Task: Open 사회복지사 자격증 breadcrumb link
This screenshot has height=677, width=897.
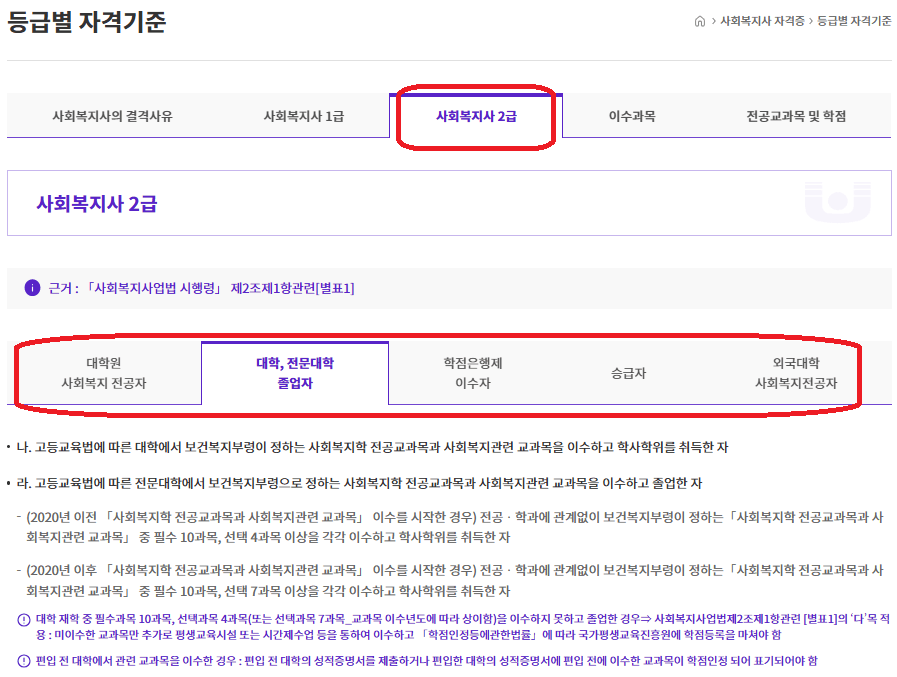Action: [762, 21]
